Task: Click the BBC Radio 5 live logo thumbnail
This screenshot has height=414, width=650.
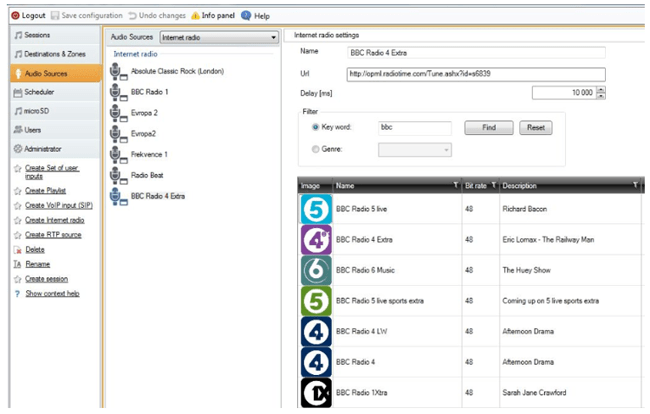Action: click(316, 209)
